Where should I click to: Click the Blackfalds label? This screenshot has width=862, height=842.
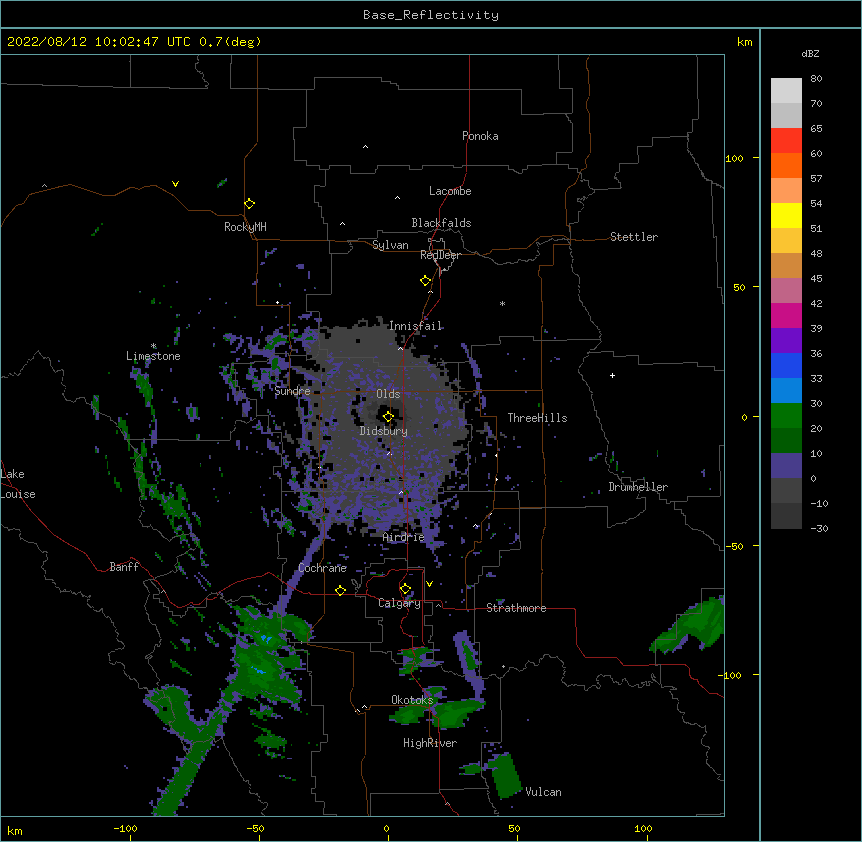coord(441,223)
